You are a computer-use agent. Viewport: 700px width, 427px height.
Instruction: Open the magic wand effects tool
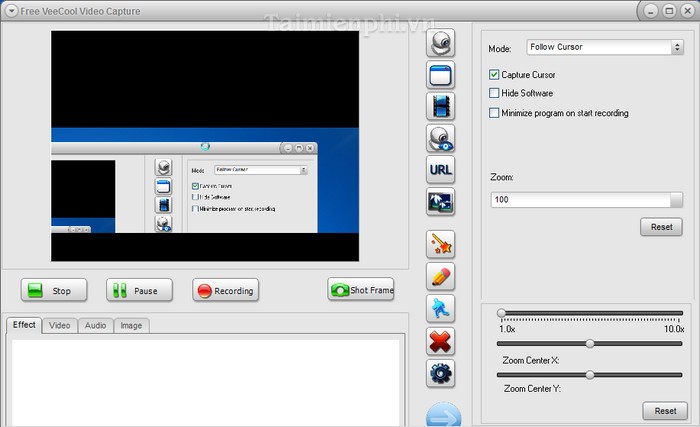pyautogui.click(x=440, y=244)
